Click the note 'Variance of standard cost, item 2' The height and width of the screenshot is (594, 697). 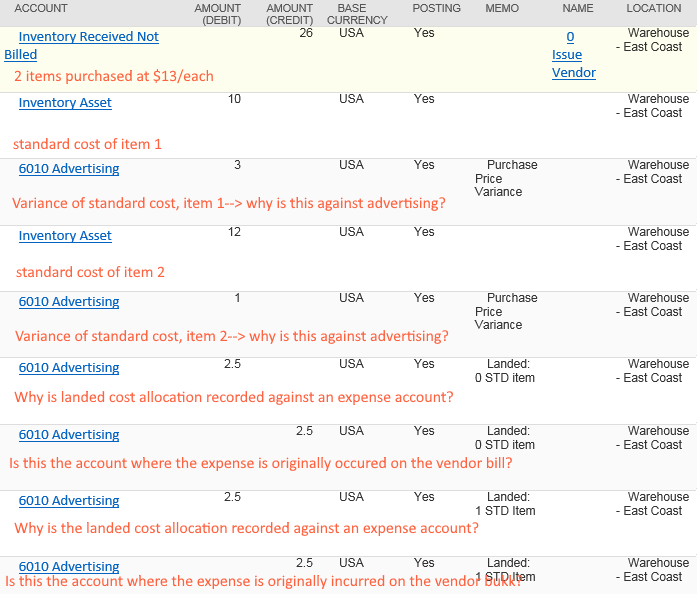121,336
